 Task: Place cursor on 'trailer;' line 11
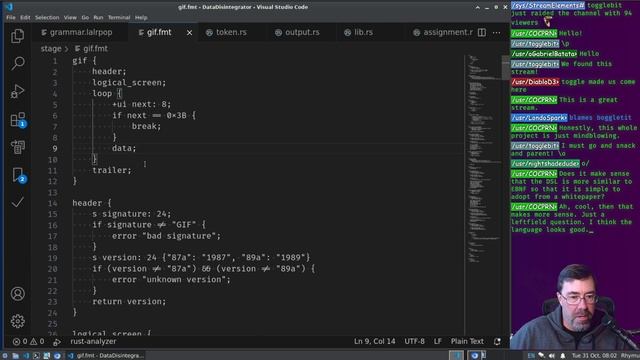[x=112, y=170]
